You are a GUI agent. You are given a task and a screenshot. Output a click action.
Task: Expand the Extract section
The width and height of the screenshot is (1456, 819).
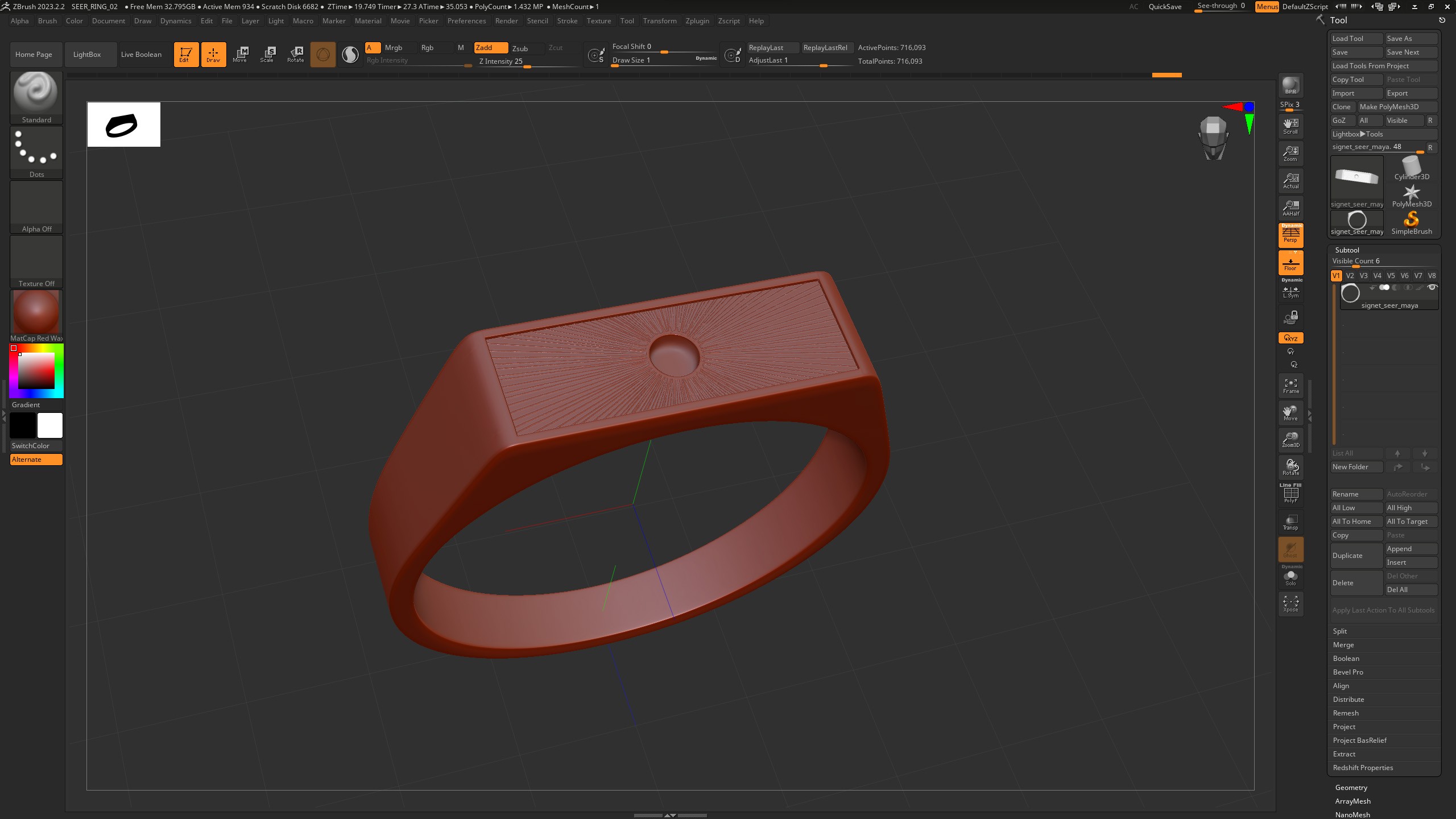coord(1344,754)
